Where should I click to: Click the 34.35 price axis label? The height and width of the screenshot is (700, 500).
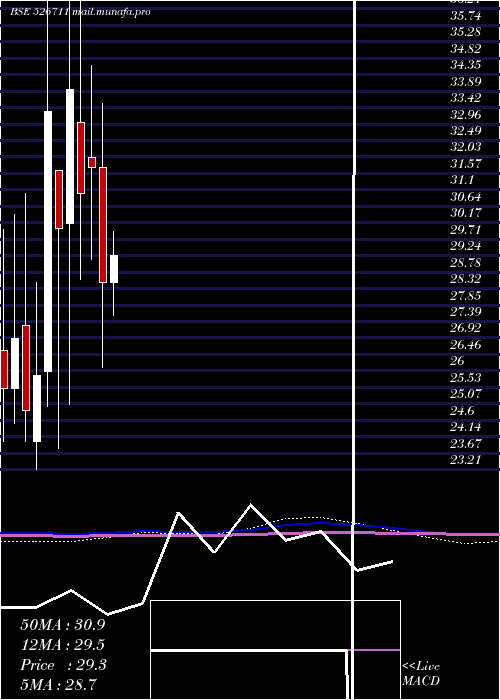coord(466,65)
